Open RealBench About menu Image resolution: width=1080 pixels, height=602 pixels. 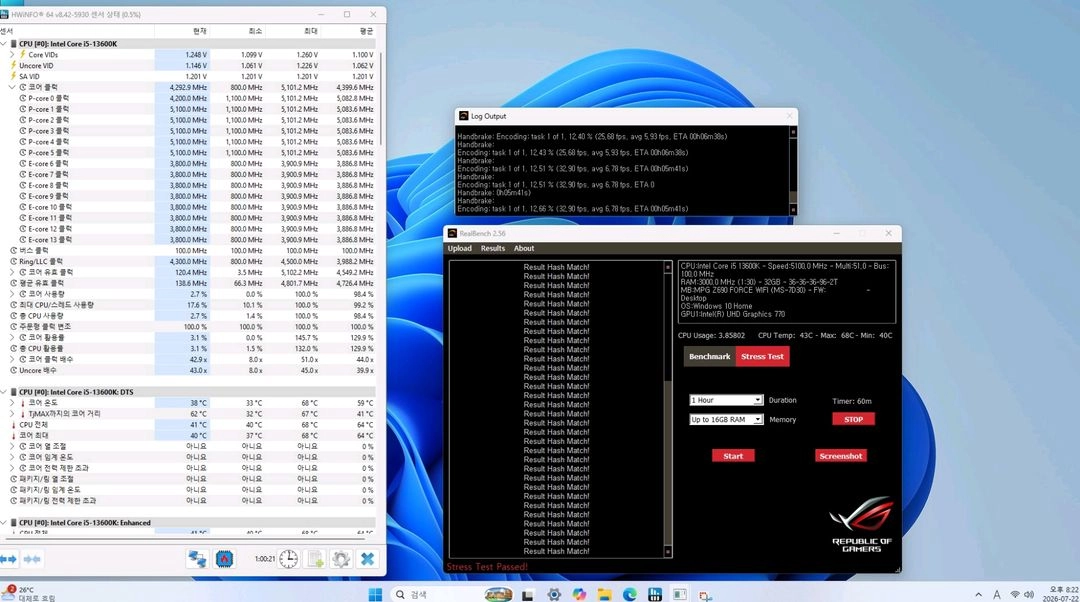[523, 249]
